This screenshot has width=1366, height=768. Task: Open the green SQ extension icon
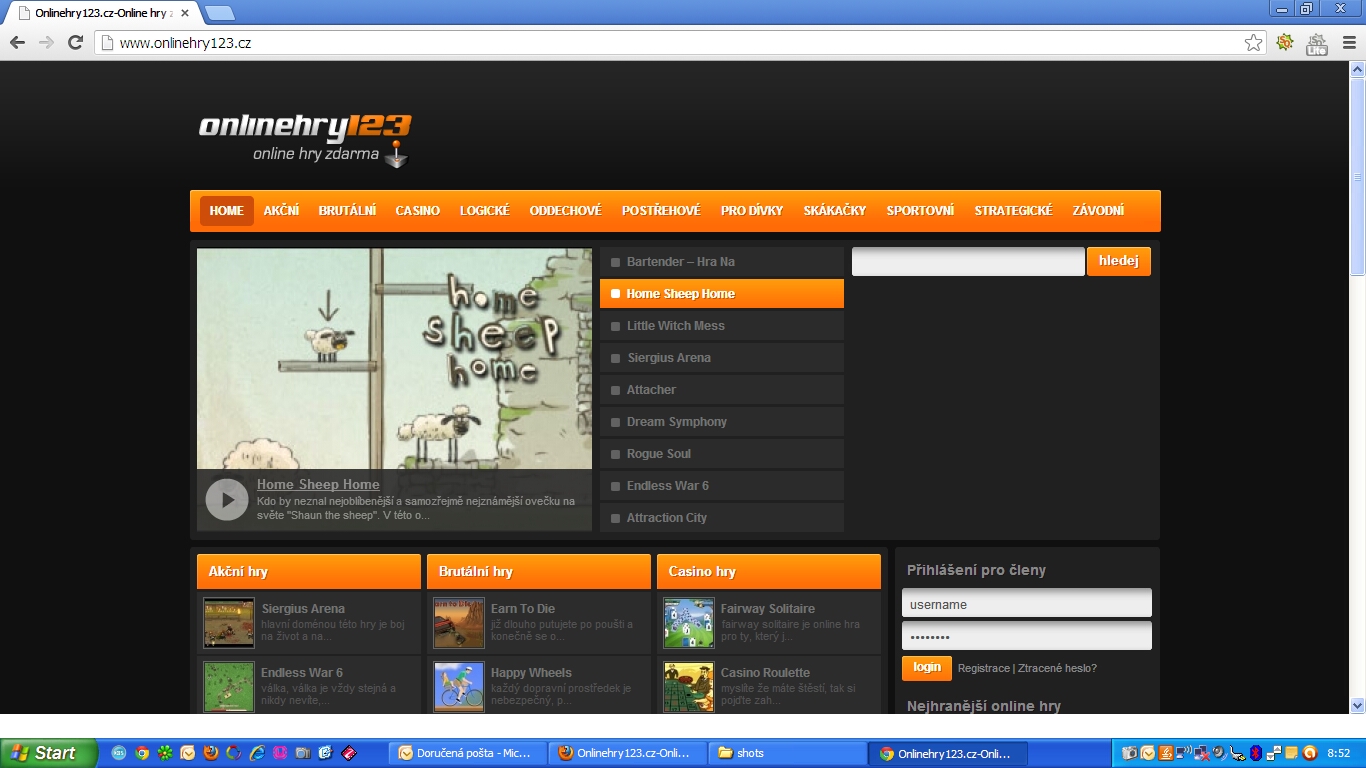pos(1286,42)
